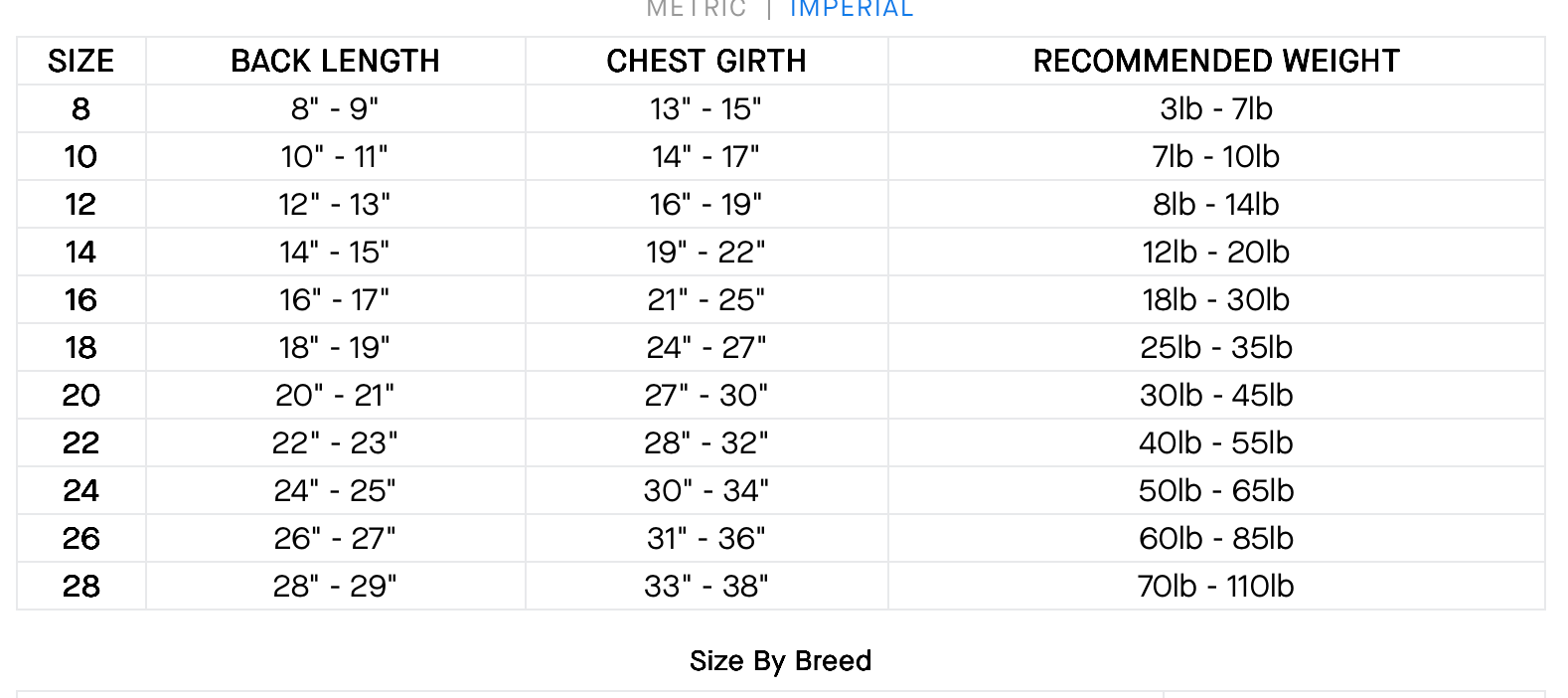Open the Size By Breed section
This screenshot has height=698, width=1568.
click(782, 659)
